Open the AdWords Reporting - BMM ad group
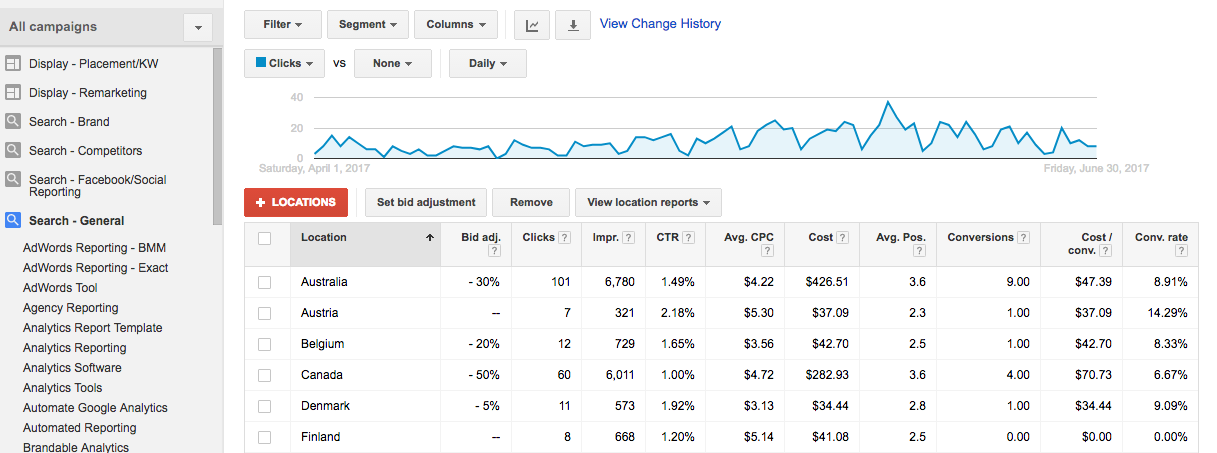Screen dimensions: 1217x453 [x=94, y=248]
